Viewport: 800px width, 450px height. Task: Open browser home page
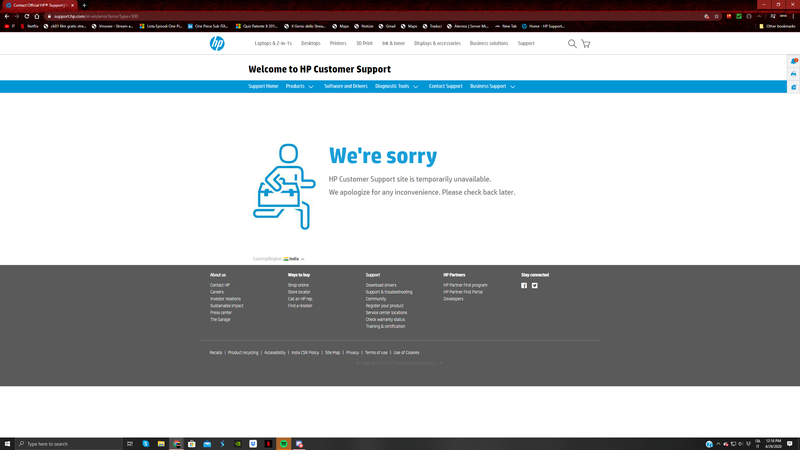(x=37, y=16)
